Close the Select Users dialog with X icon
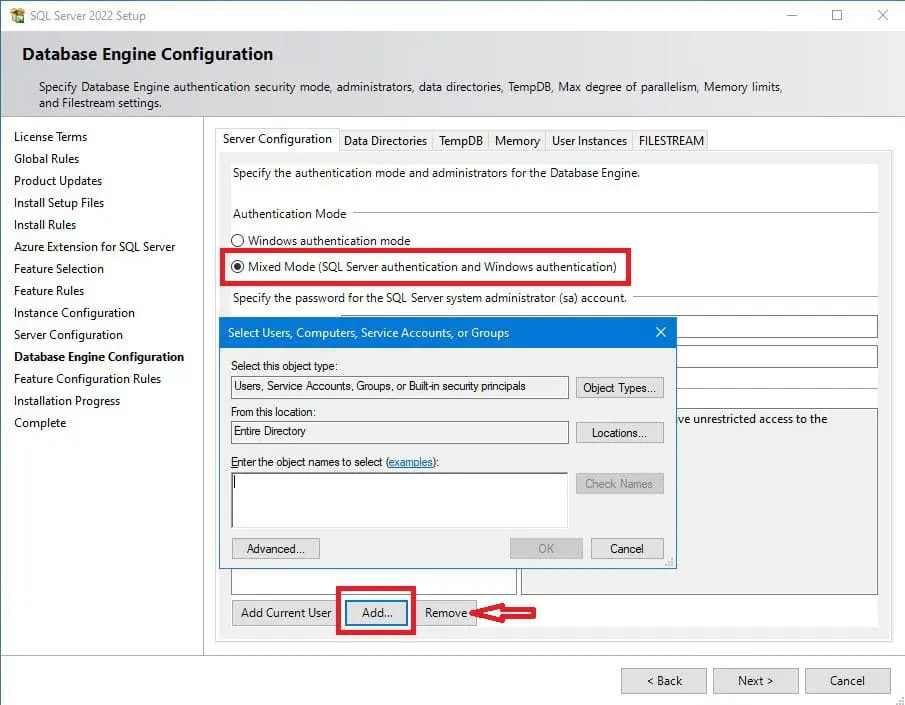 (660, 332)
